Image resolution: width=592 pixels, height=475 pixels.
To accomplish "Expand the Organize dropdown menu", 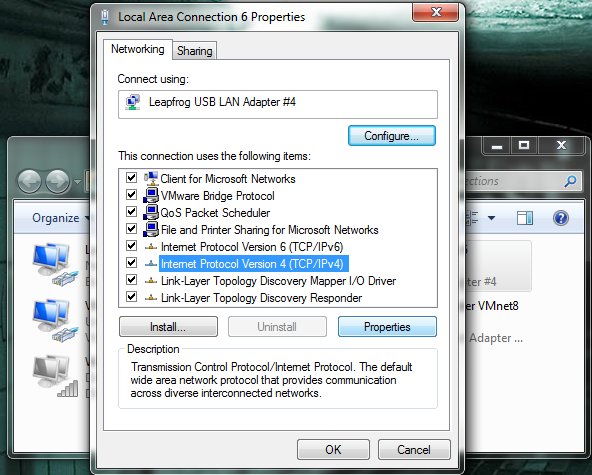I will [x=60, y=218].
